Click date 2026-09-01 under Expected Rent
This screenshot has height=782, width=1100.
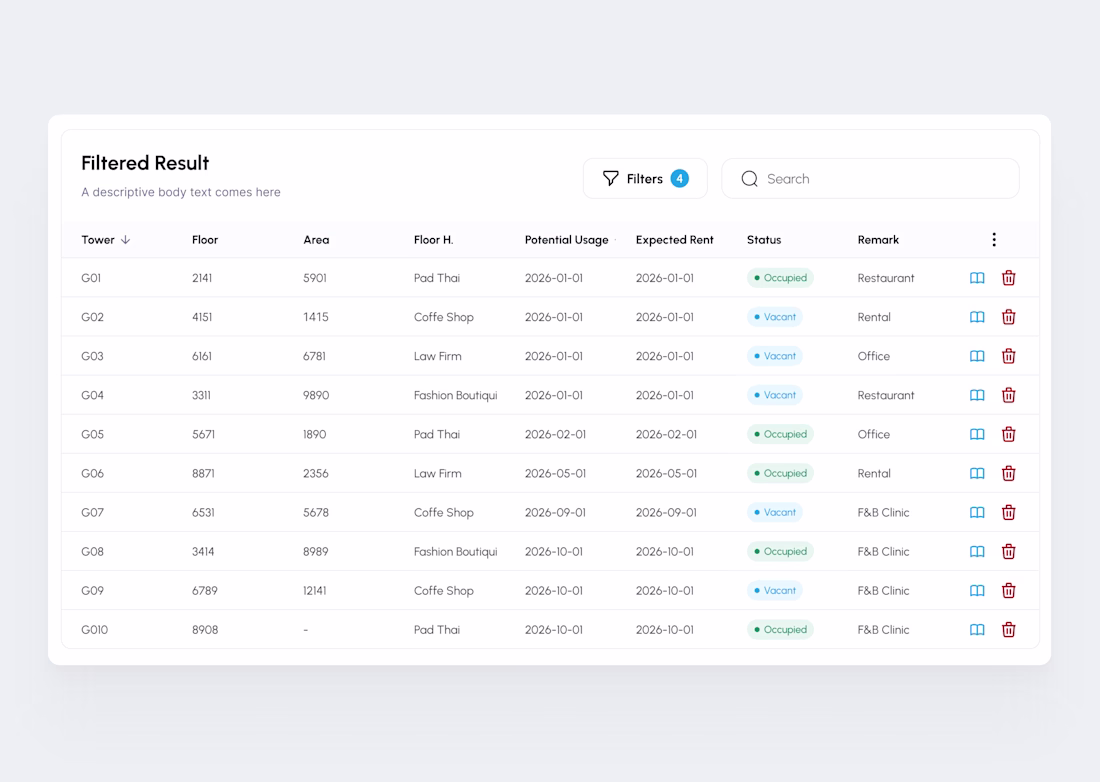click(666, 513)
